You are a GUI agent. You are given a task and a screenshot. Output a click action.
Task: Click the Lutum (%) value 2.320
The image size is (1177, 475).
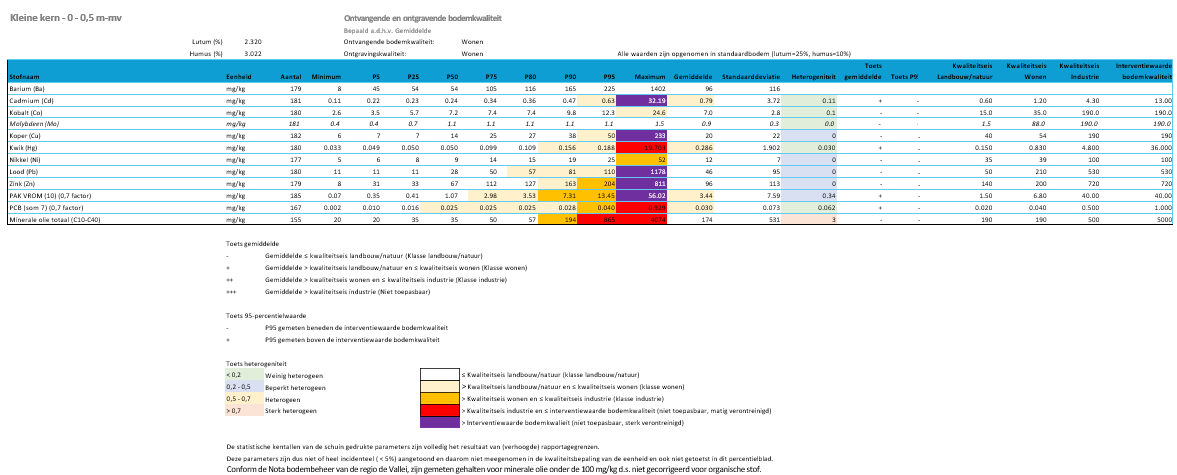(x=253, y=41)
